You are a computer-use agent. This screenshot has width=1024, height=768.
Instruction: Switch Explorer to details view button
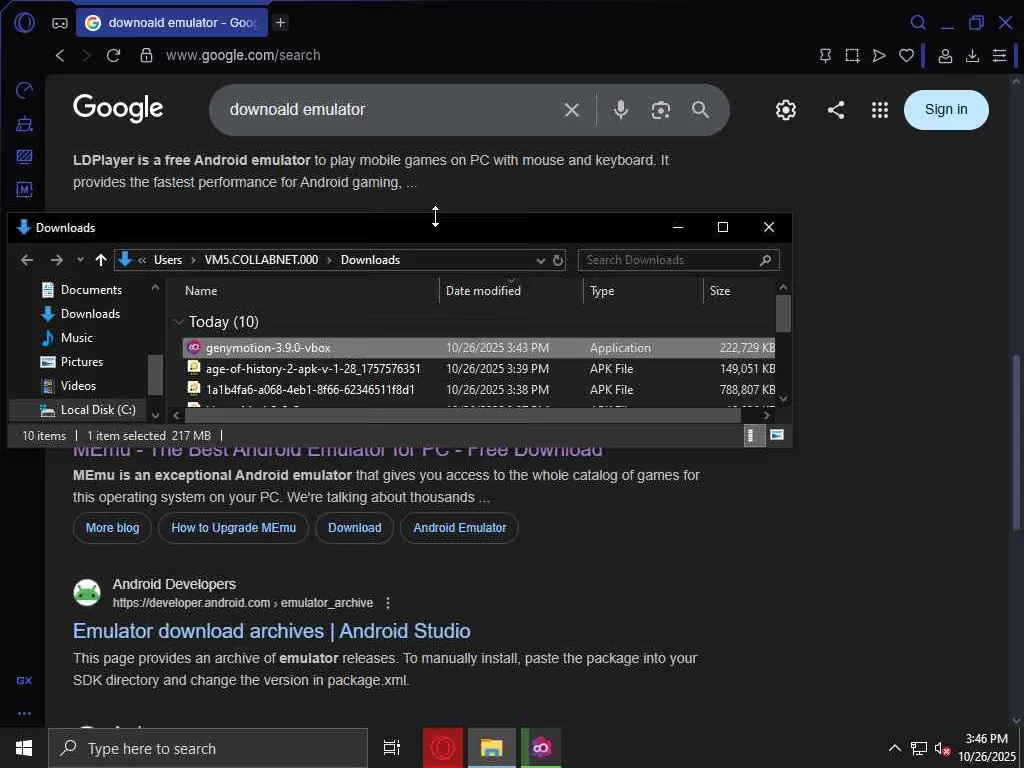[x=754, y=436]
